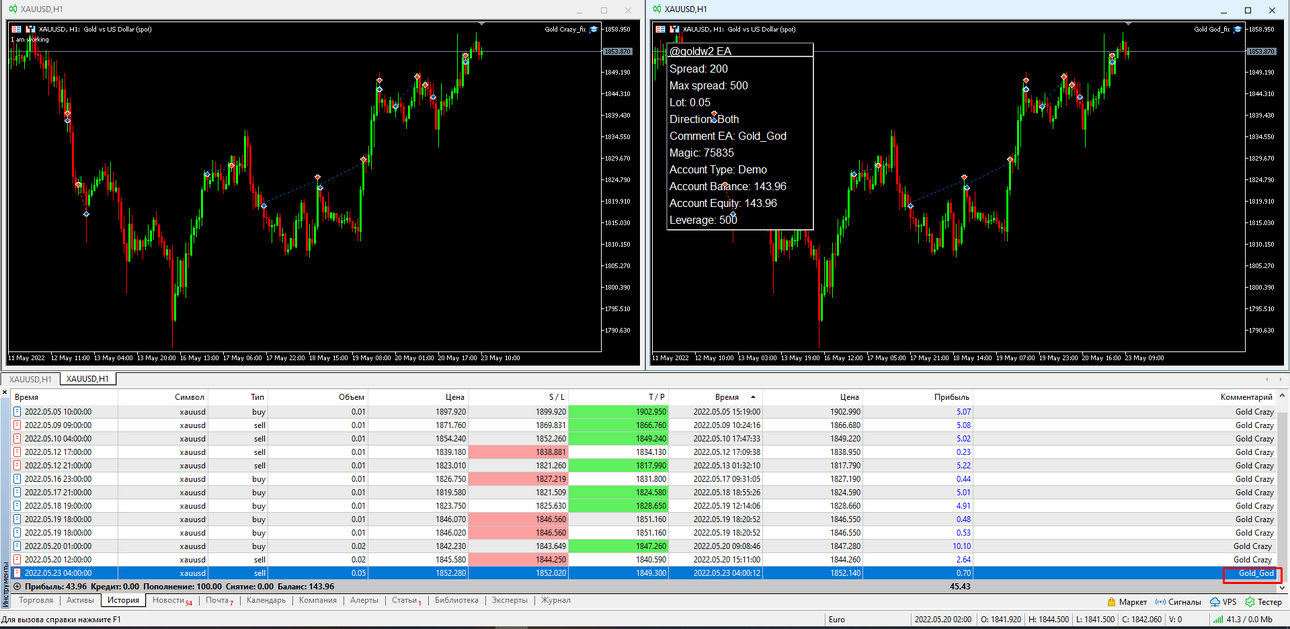Image resolution: width=1290 pixels, height=629 pixels.
Task: Open Strategy Tester icon
Action: point(1250,602)
